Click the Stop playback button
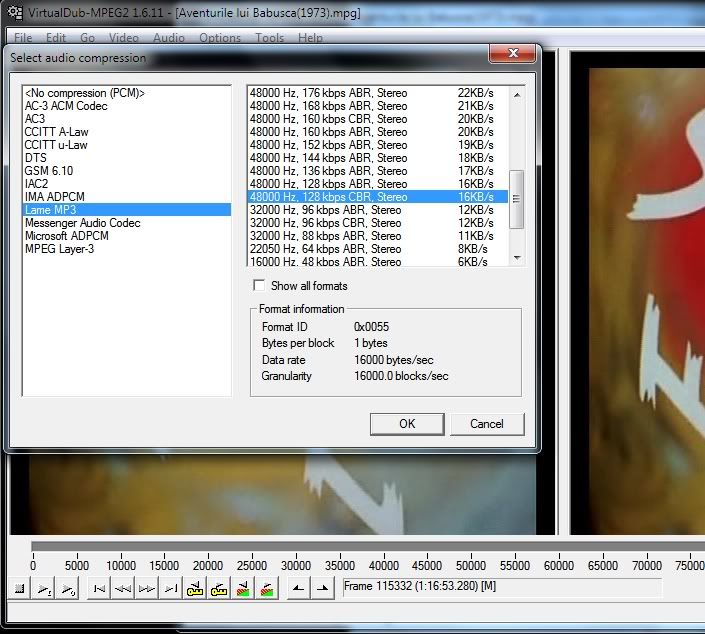The height and width of the screenshot is (634, 705). pyautogui.click(x=19, y=589)
